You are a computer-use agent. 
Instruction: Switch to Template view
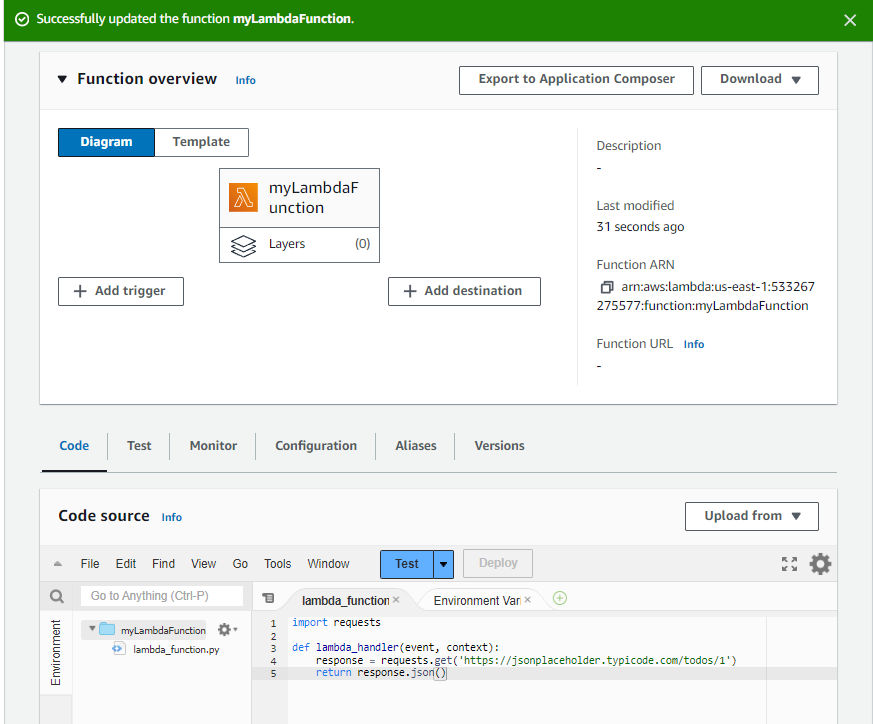pyautogui.click(x=201, y=142)
